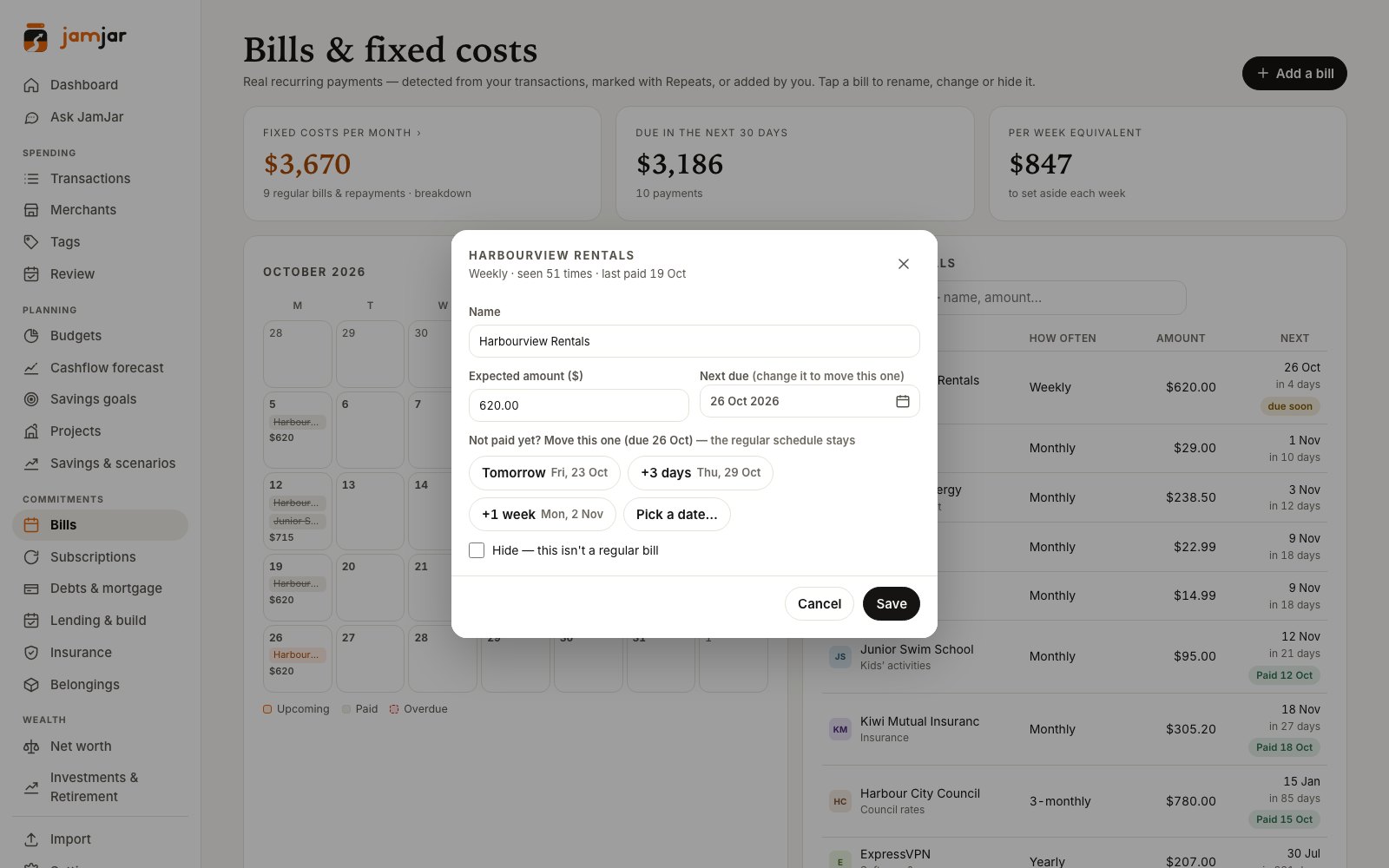The height and width of the screenshot is (868, 1389).
Task: Click Transactions list icon
Action: point(31,179)
